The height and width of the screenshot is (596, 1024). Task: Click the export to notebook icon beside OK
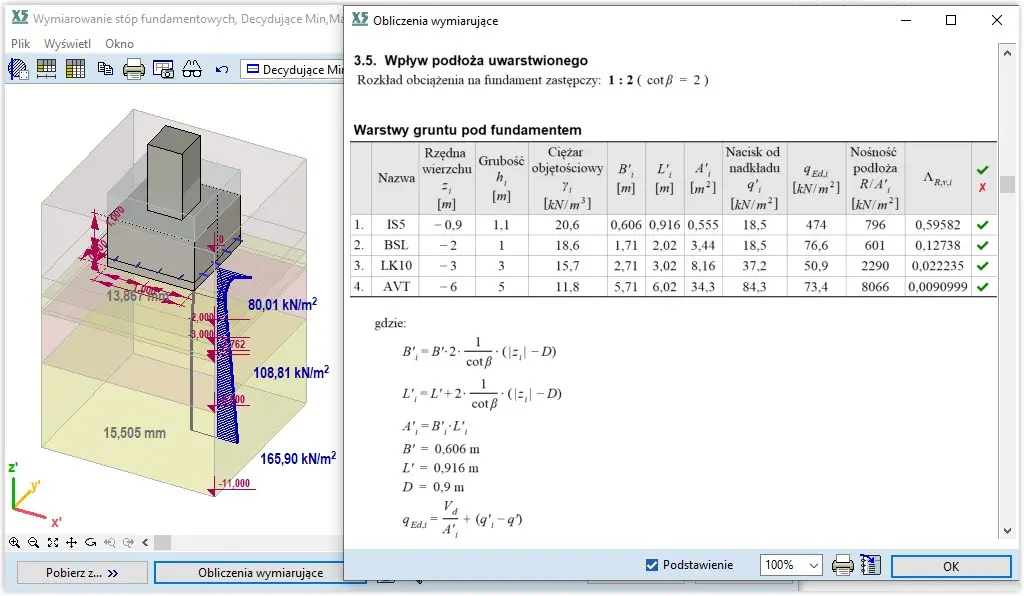click(870, 565)
